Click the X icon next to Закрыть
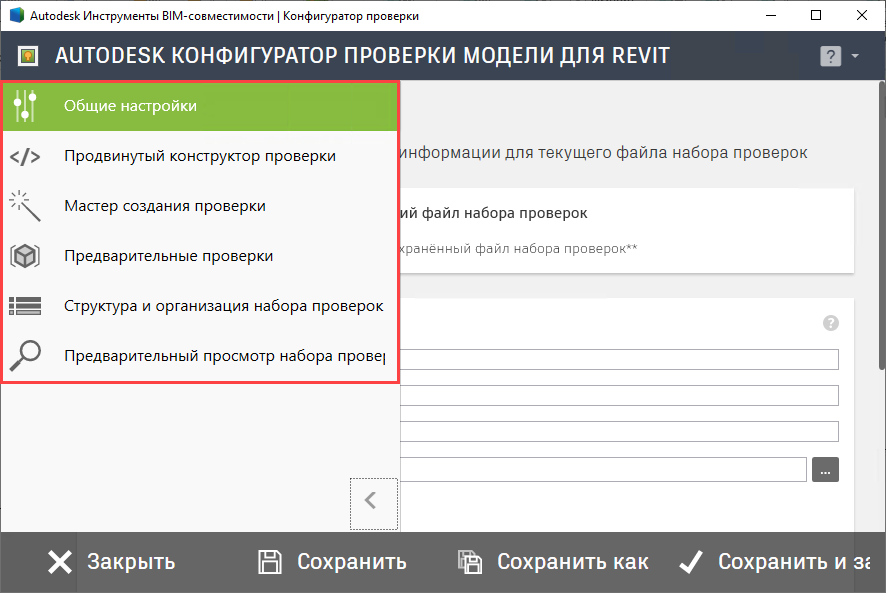Screen dimensions: 886x593 58,561
